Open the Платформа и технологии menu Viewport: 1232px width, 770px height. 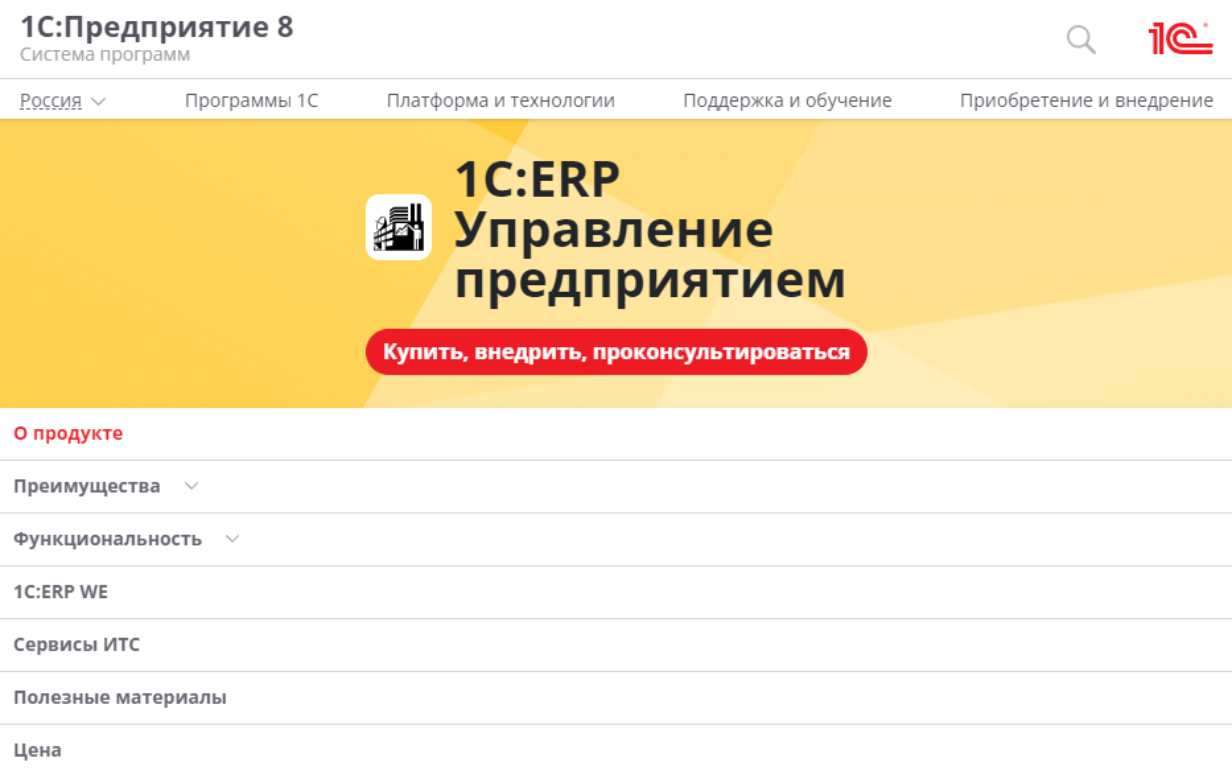[x=500, y=101]
